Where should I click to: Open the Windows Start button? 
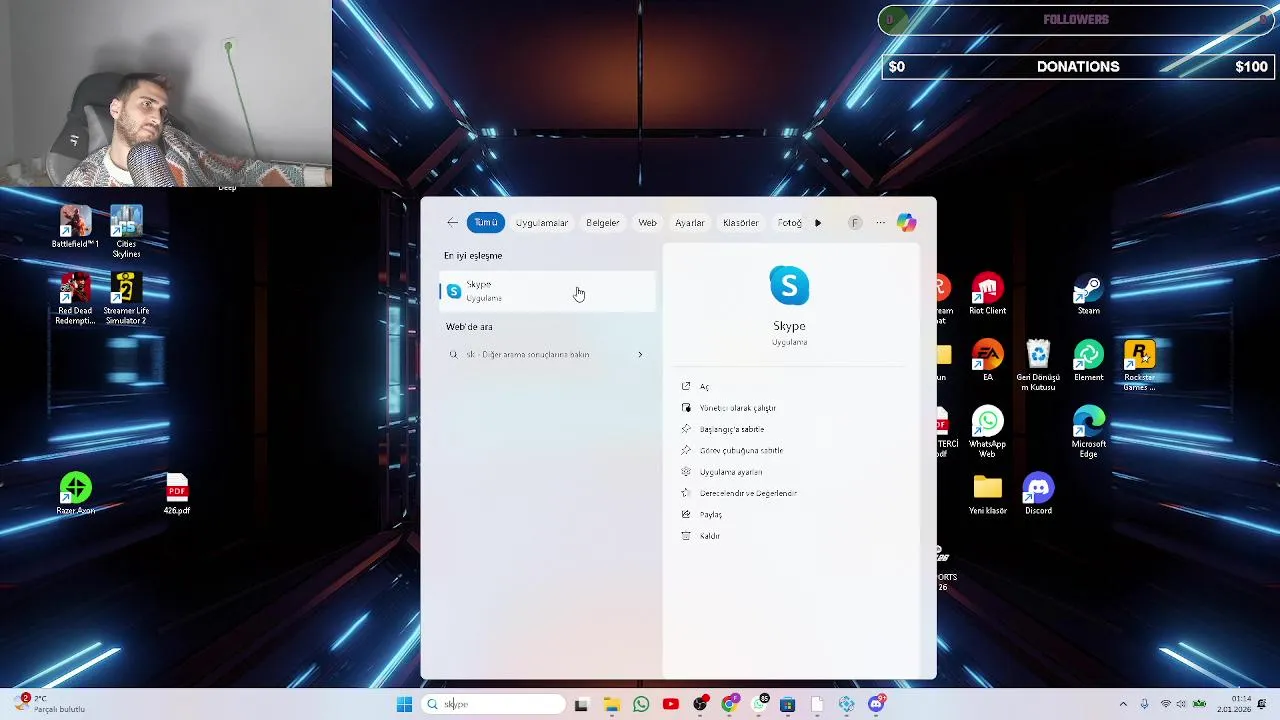click(404, 704)
